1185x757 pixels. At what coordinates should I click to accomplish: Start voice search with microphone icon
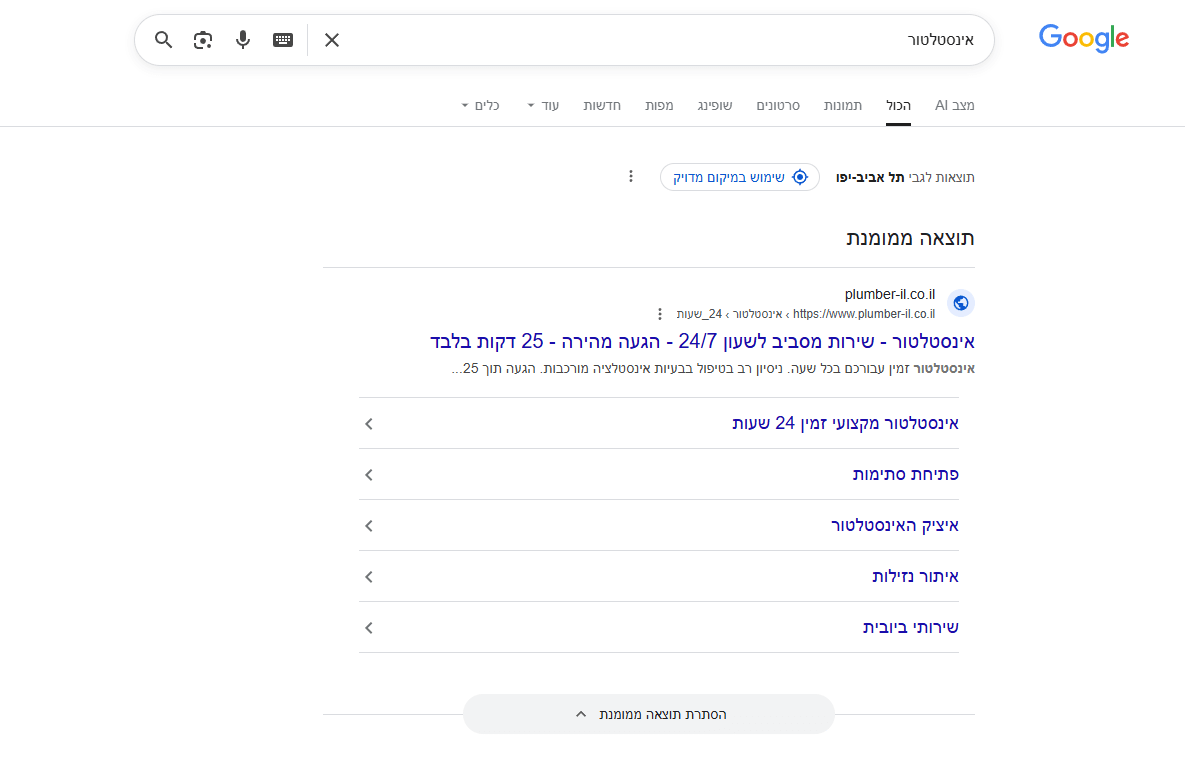coord(242,40)
